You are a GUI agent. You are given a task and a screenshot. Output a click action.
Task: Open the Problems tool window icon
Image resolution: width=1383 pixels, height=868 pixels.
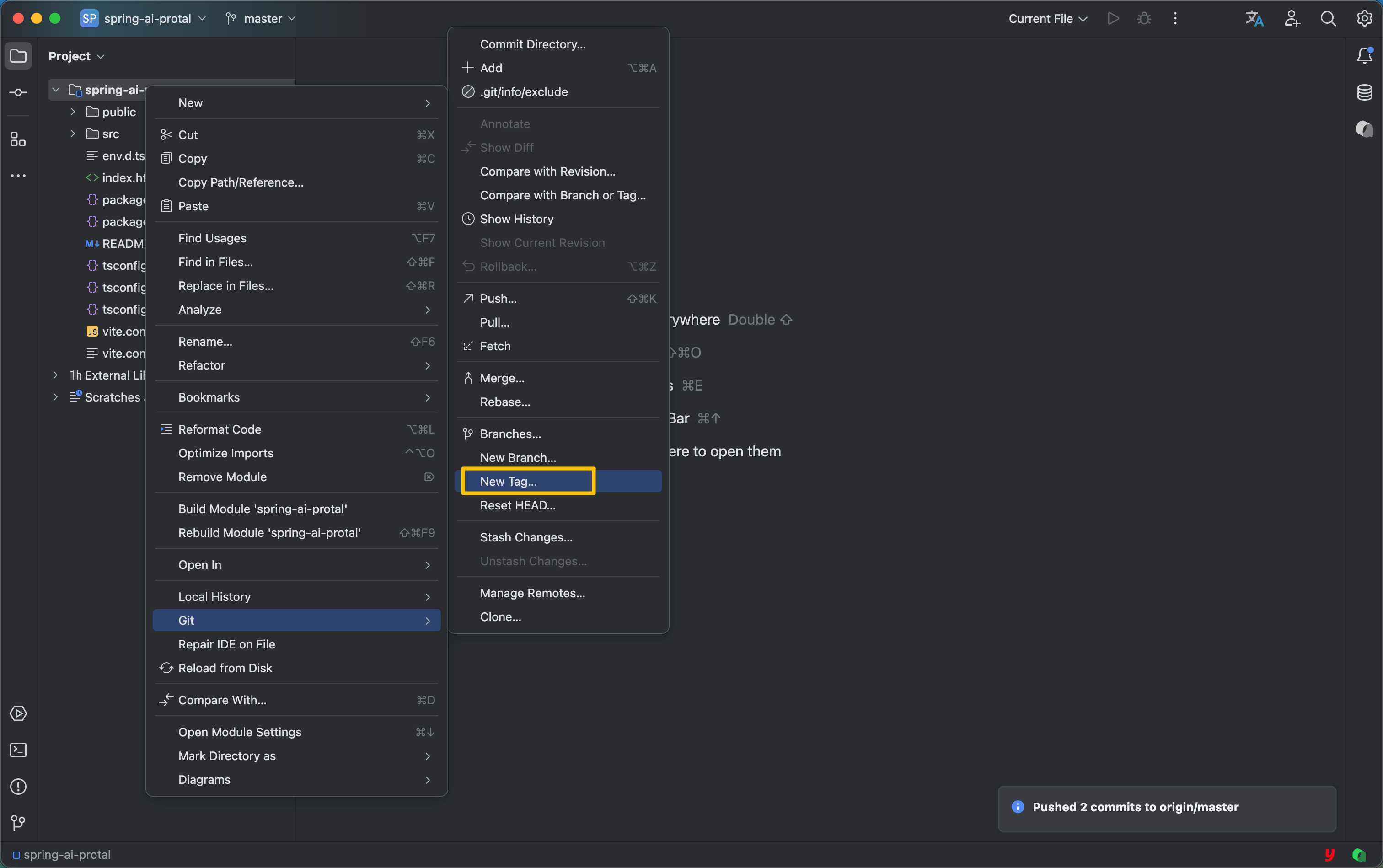(x=18, y=787)
